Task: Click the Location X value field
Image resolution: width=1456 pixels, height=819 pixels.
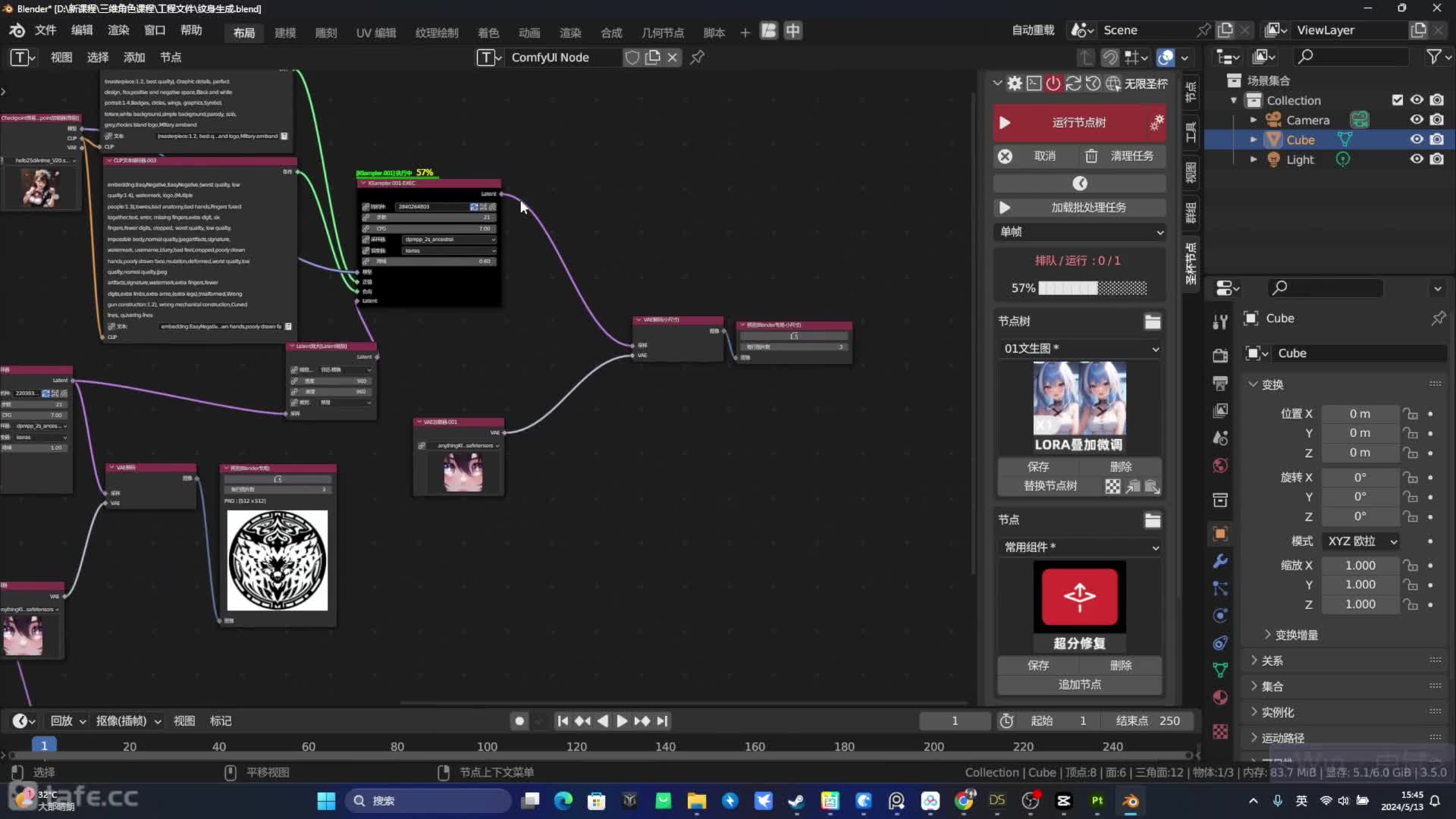Action: [1360, 414]
